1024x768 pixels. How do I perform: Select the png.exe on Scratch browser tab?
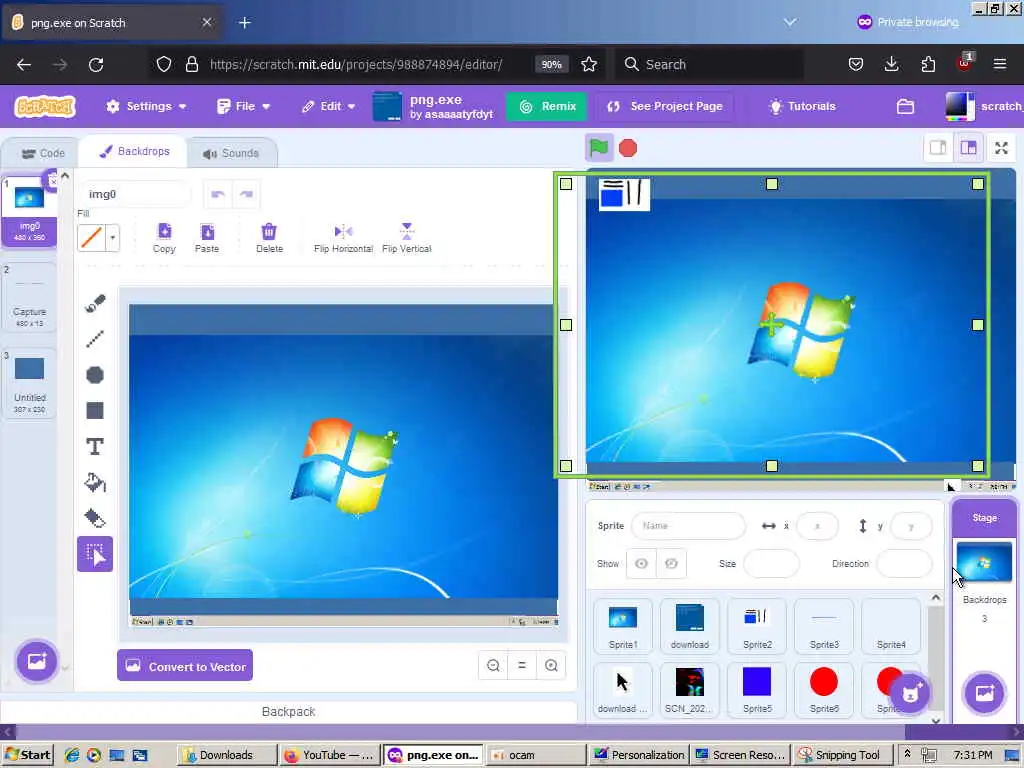pos(111,23)
